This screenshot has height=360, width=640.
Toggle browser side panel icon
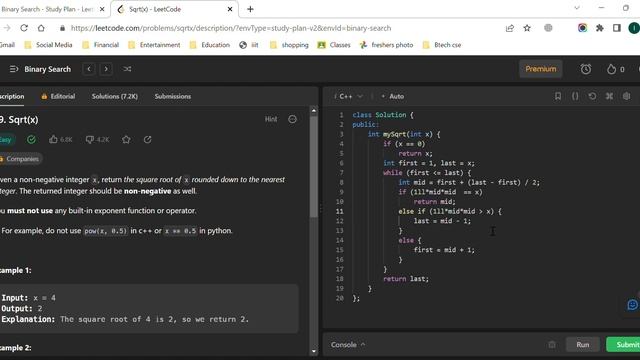tap(617, 28)
